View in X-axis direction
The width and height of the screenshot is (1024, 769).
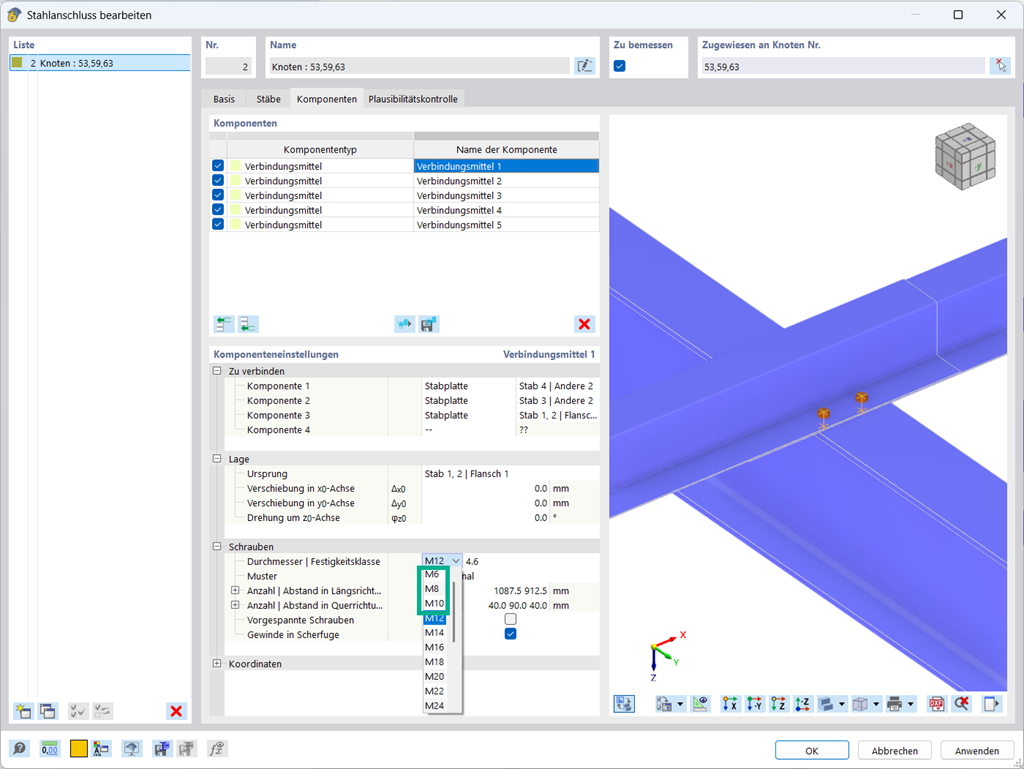(730, 704)
